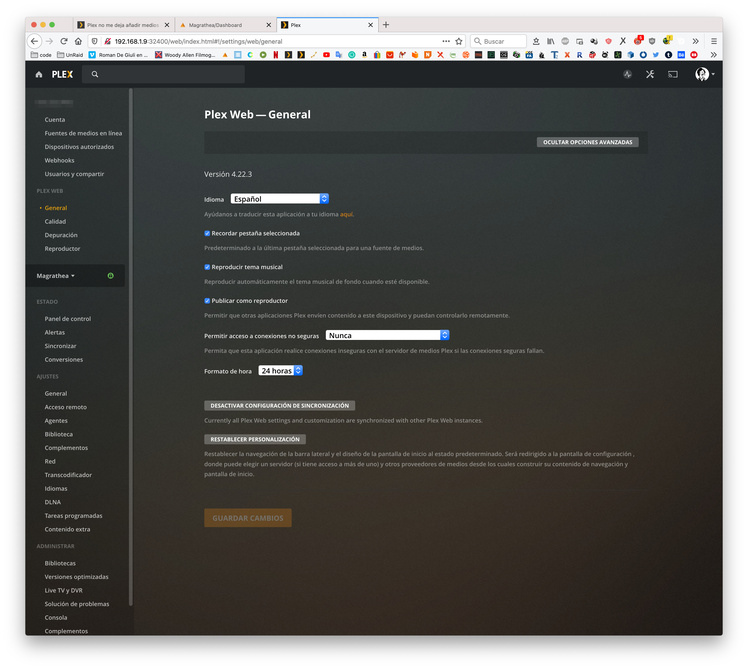748x669 pixels.
Task: Click Desactivar configuración de sincronización button
Action: point(280,406)
